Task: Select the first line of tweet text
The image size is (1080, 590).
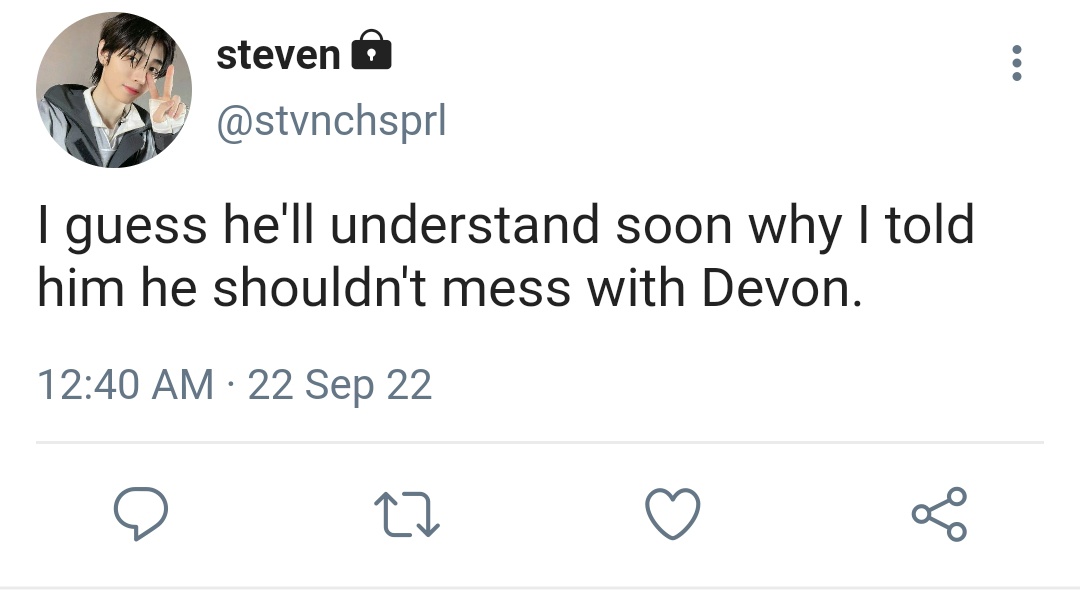Action: (x=506, y=226)
